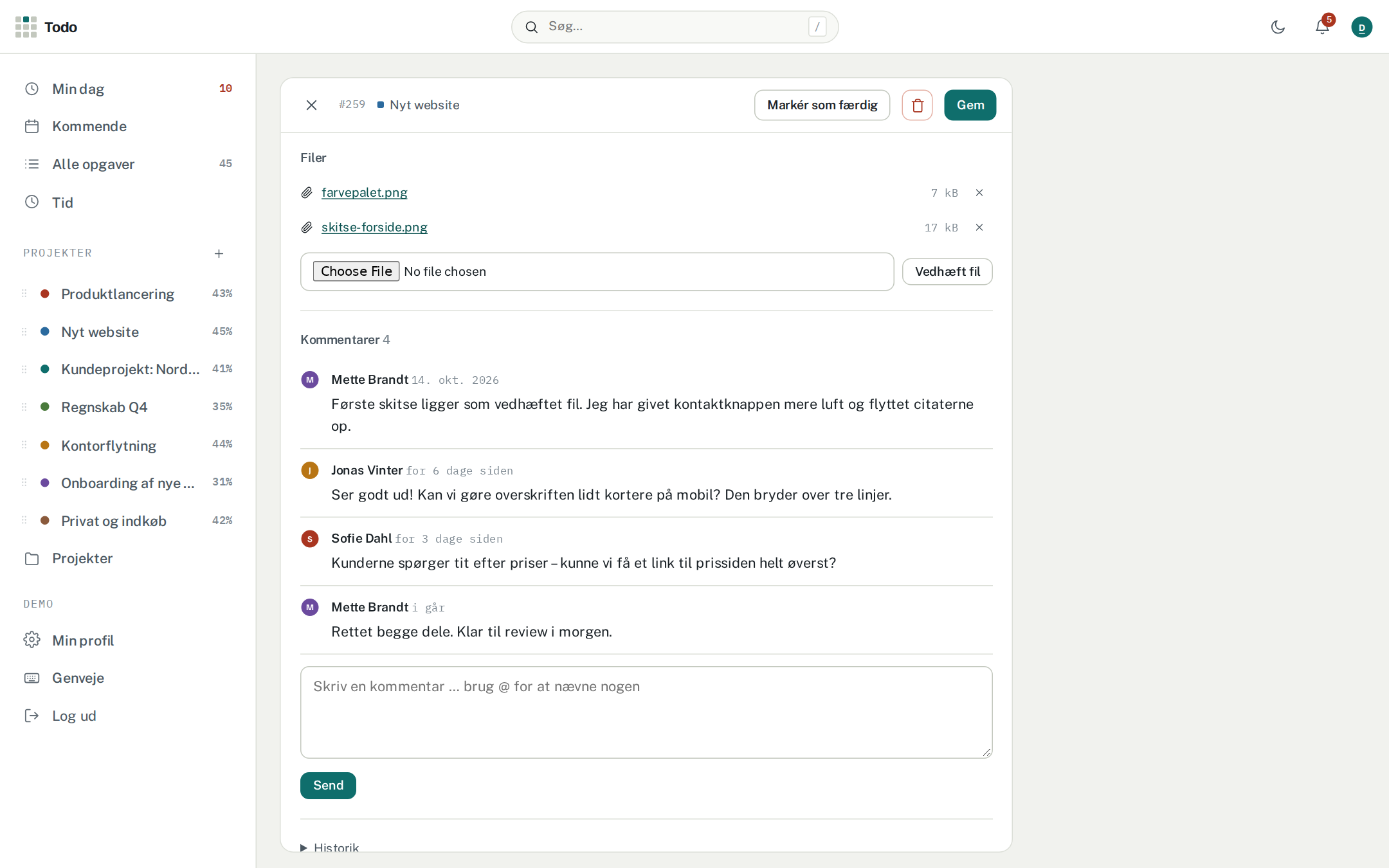The width and height of the screenshot is (1389, 868).
Task: Click paperclip icon beside farvepalet.png
Action: click(x=307, y=193)
